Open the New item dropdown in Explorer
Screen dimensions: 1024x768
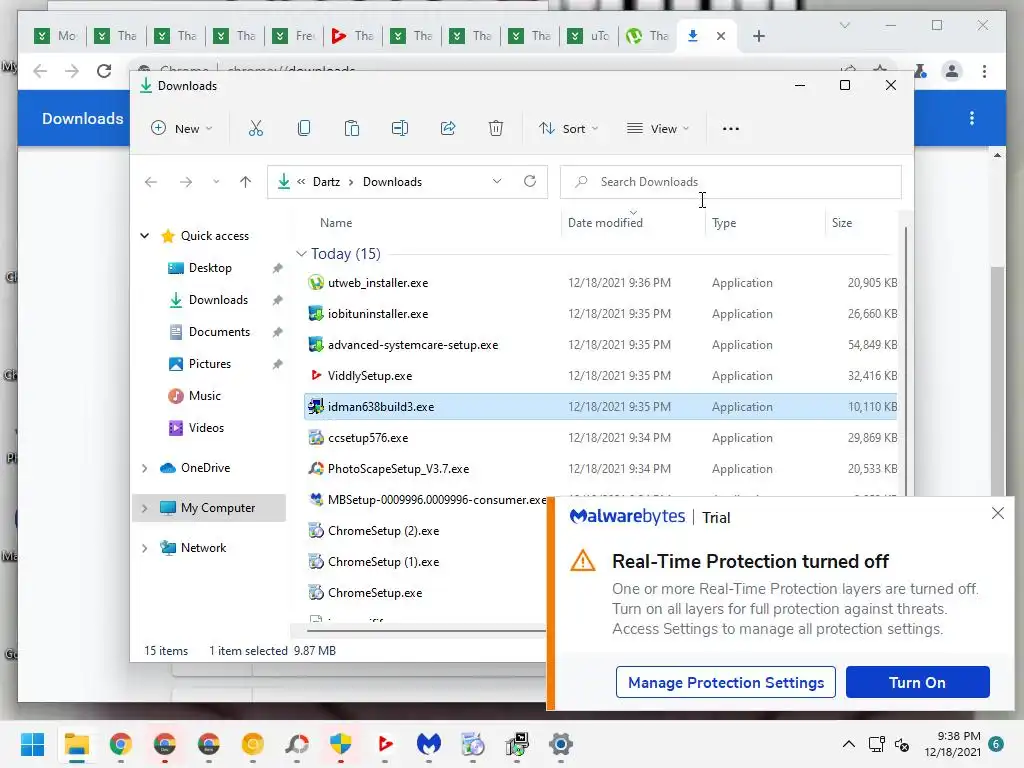click(182, 129)
